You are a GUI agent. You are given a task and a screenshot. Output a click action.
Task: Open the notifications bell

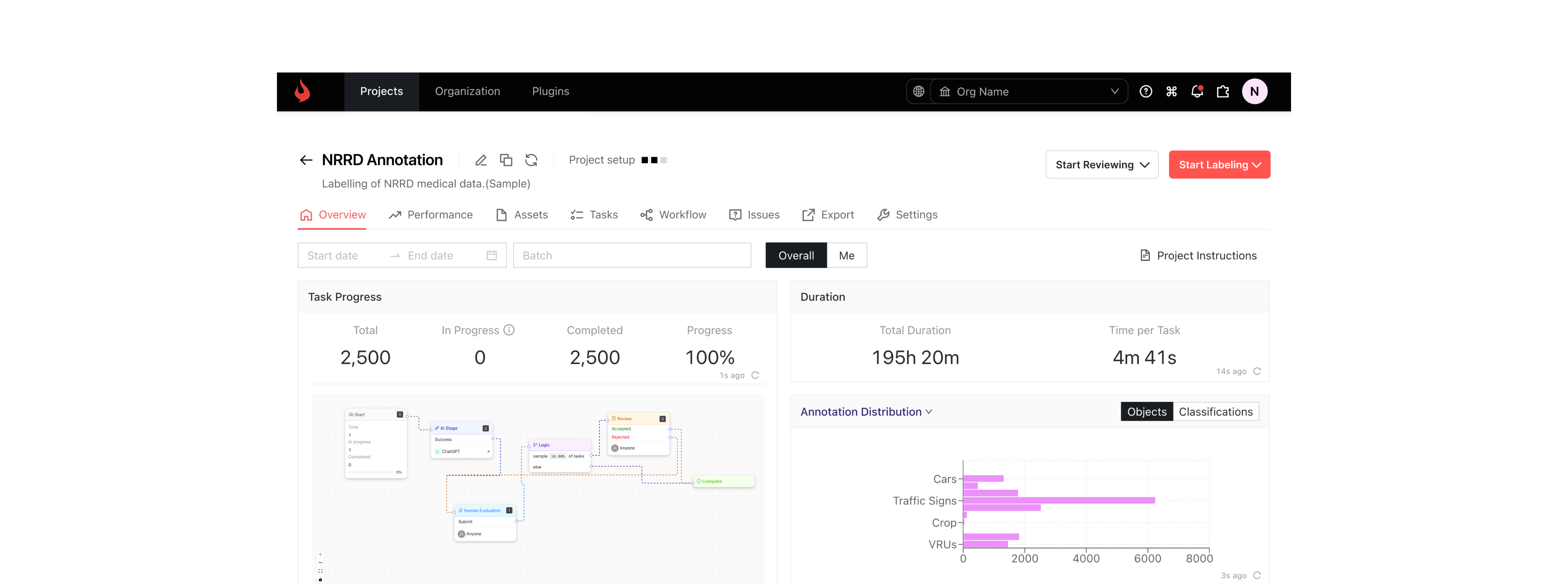(x=1197, y=91)
